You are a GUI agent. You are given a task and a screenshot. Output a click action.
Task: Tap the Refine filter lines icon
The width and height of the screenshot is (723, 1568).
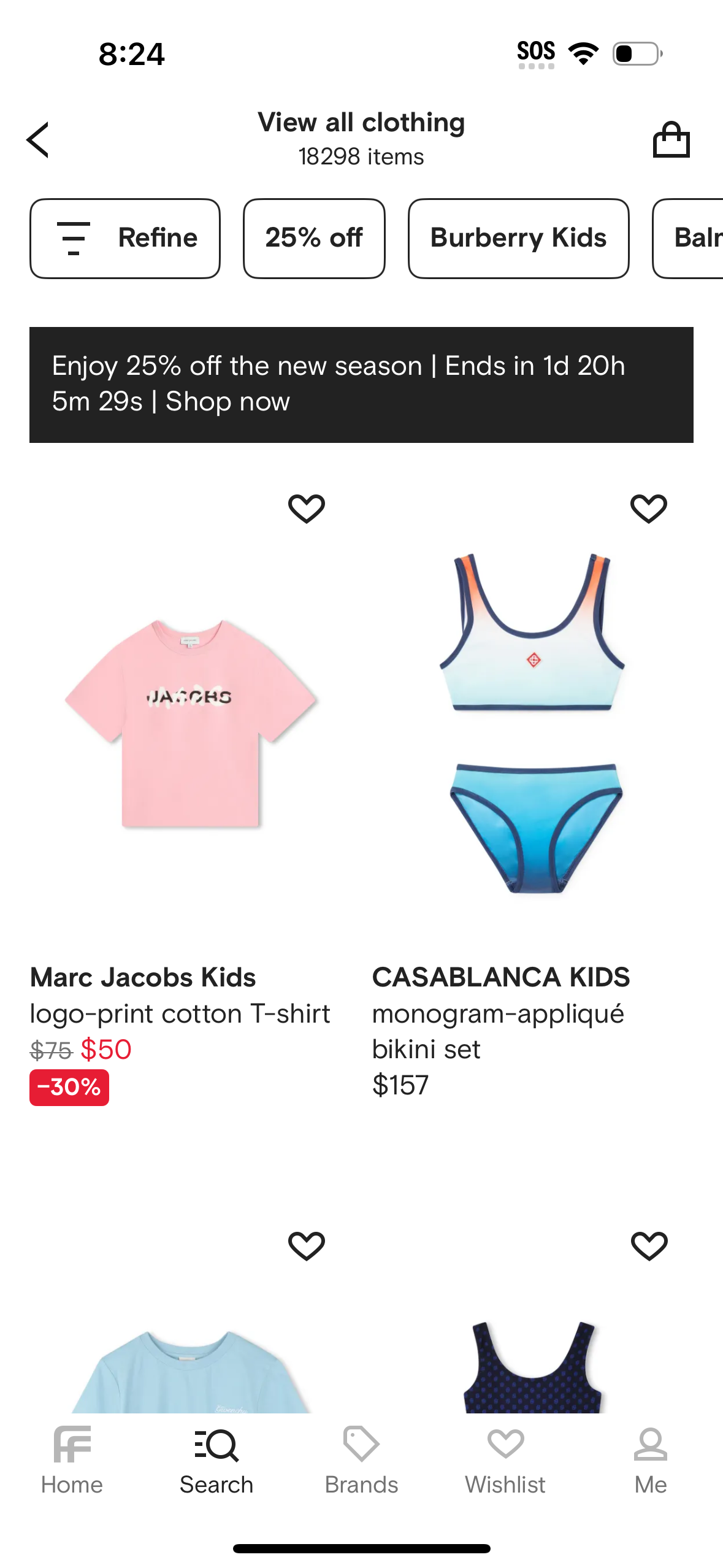pyautogui.click(x=74, y=238)
